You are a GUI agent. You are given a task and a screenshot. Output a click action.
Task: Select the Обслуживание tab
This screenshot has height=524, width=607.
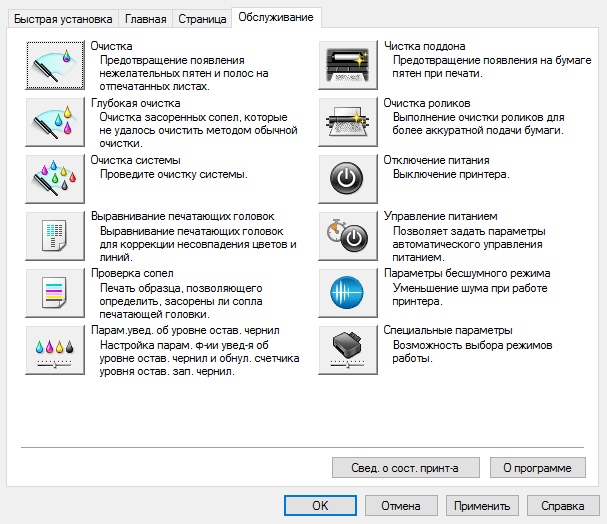point(276,17)
